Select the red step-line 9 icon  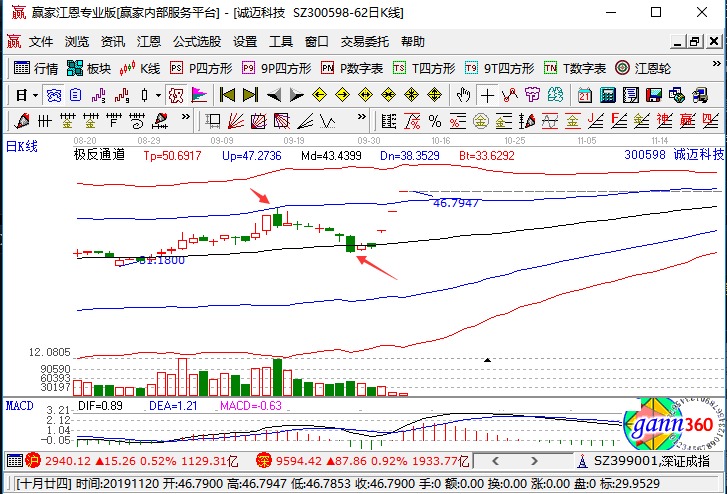tap(121, 96)
